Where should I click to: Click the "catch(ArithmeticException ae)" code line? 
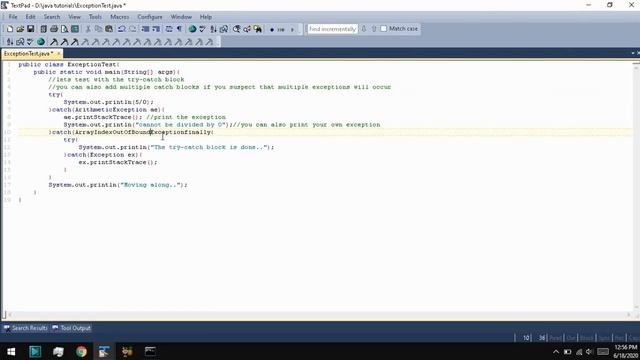(x=107, y=109)
